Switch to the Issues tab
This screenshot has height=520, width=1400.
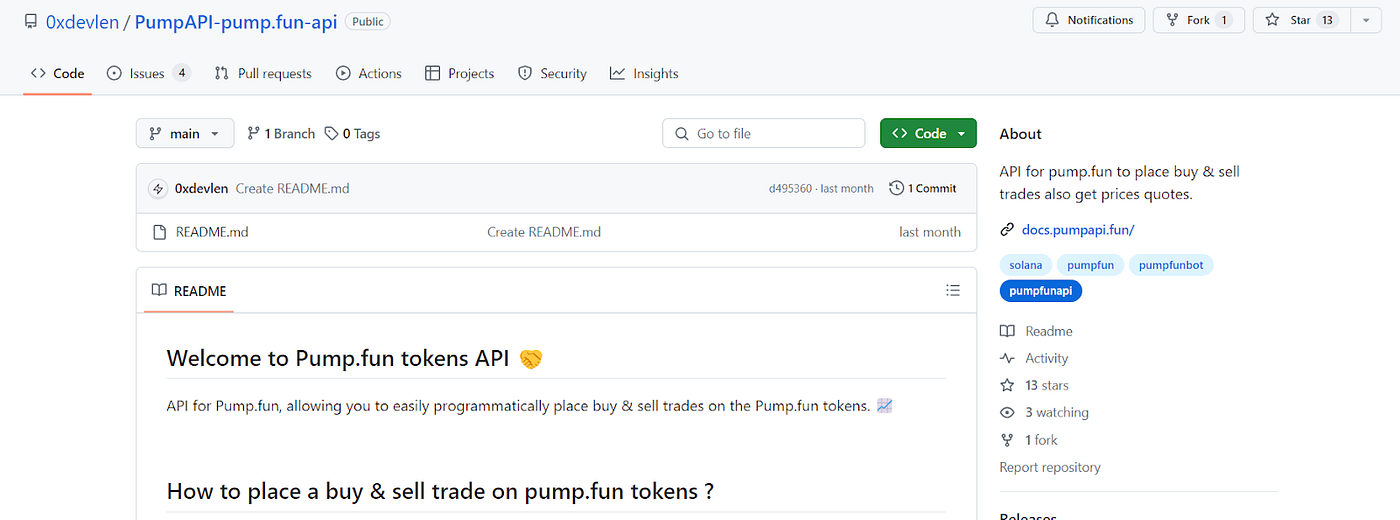click(148, 73)
